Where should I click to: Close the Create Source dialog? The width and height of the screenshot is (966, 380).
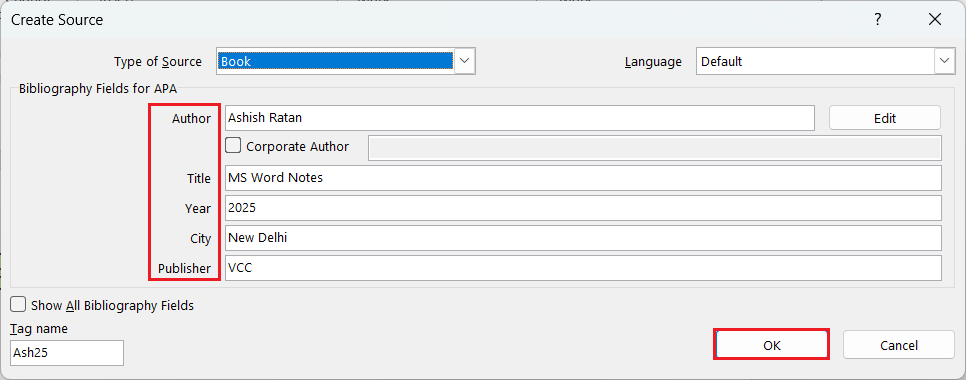pyautogui.click(x=934, y=20)
